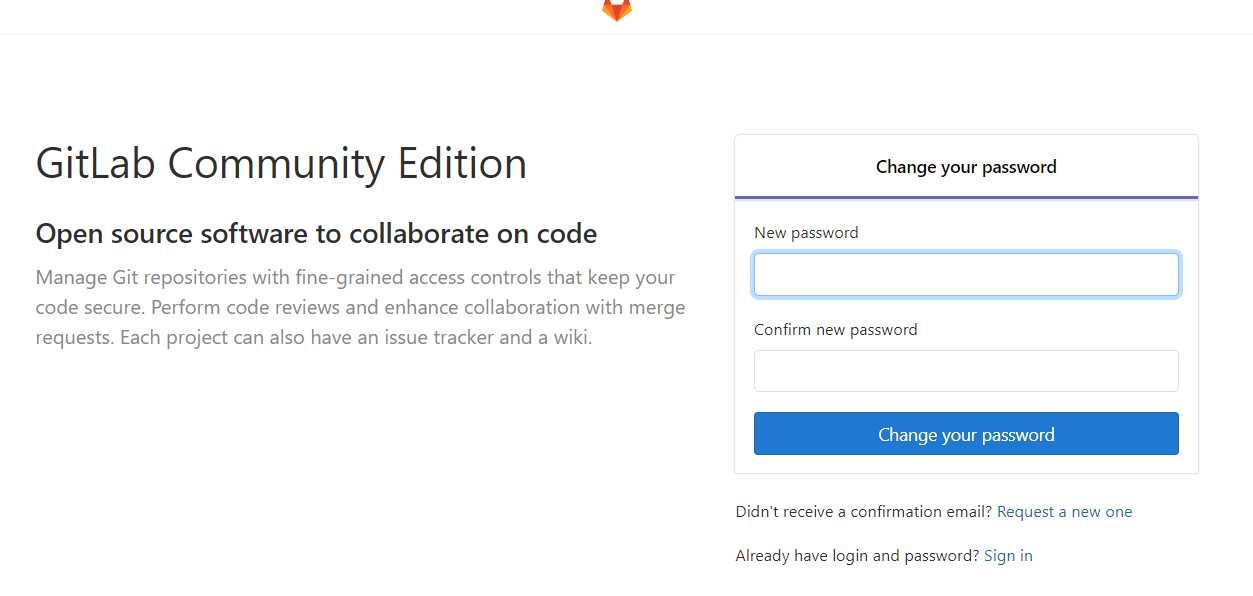
Task: Focus the New password field
Action: 966,275
